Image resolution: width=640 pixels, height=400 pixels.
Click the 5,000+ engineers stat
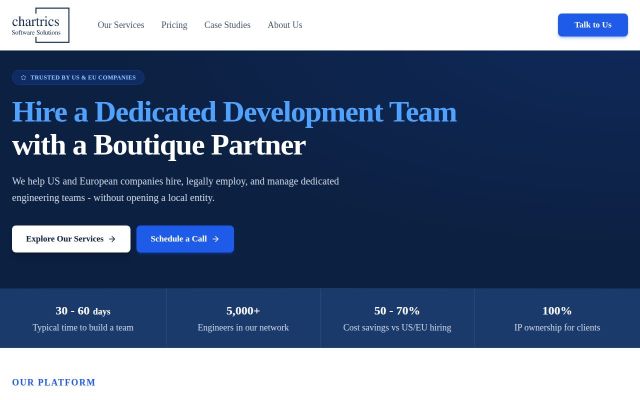[243, 318]
